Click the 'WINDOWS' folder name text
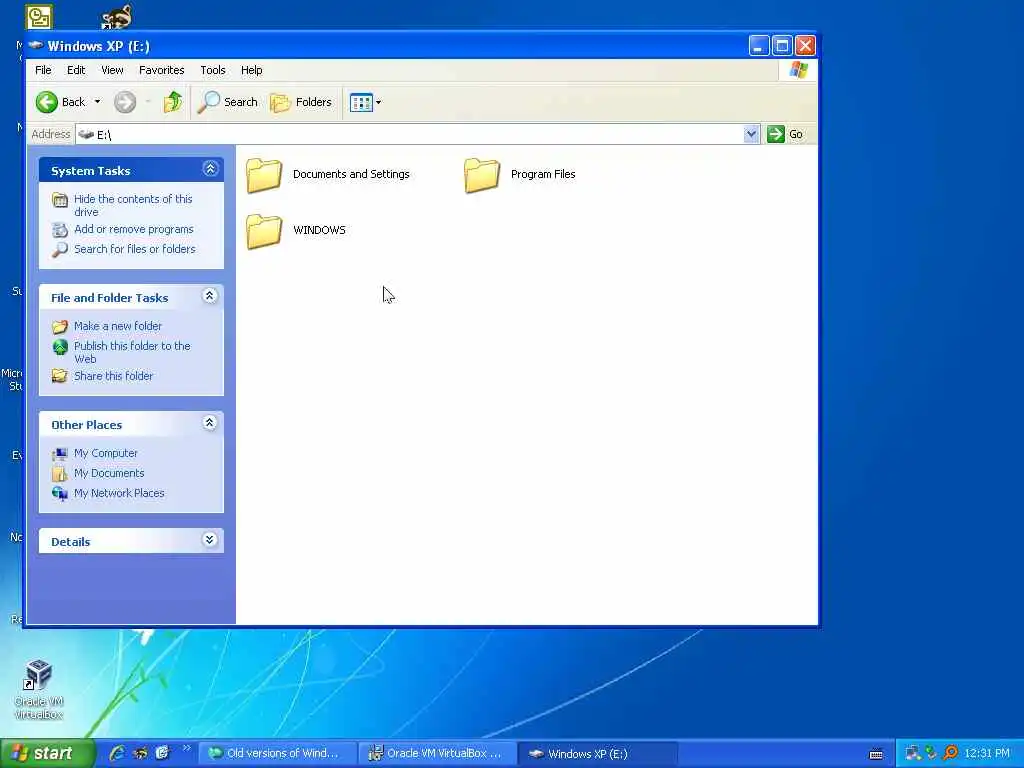 pyautogui.click(x=319, y=230)
